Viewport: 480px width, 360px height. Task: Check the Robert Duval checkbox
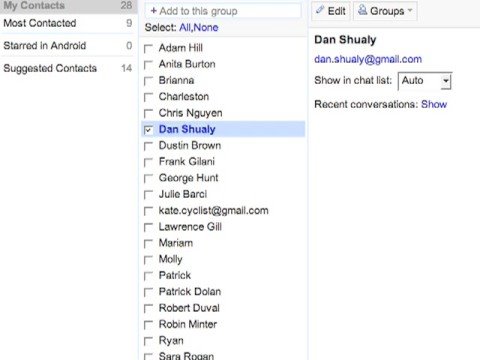[x=148, y=309]
